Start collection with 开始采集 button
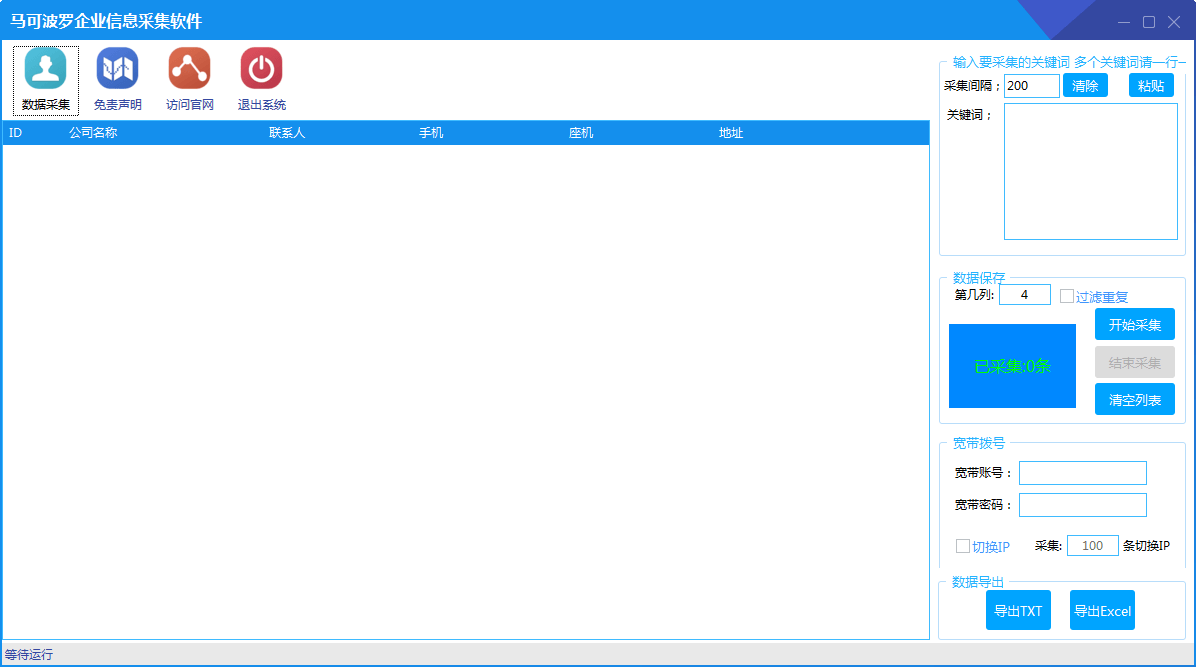The width and height of the screenshot is (1196, 667). point(1134,324)
